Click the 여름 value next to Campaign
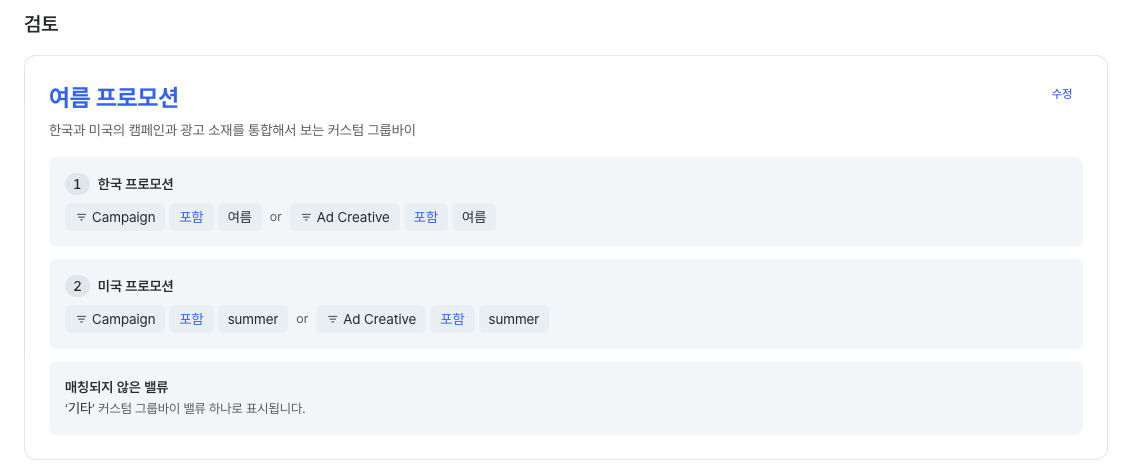 pos(240,217)
